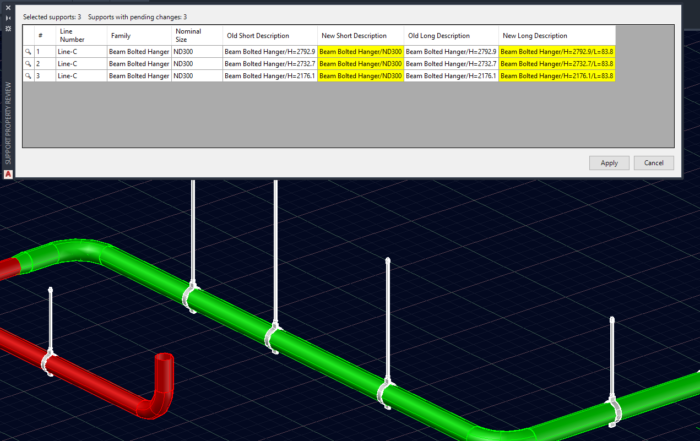Image resolution: width=700 pixels, height=441 pixels.
Task: Select Old Short Description 'Beam Bolted Hanger/H=2176.1'
Action: coord(270,76)
